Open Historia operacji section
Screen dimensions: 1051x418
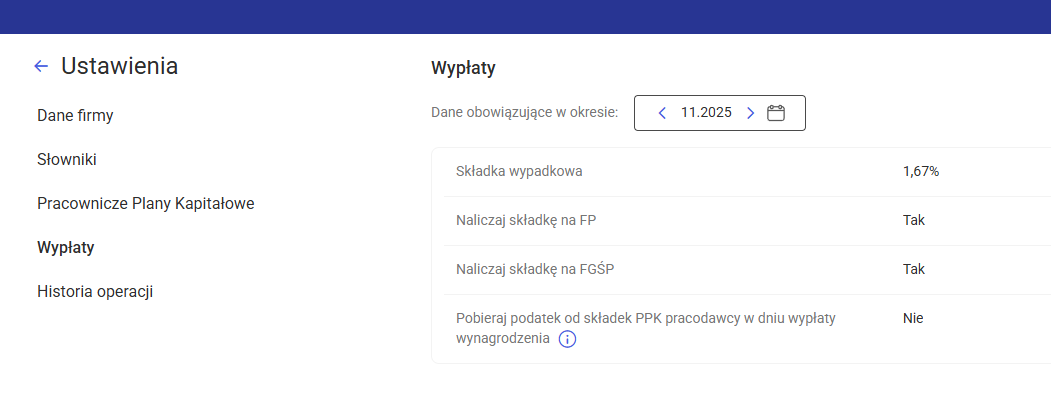click(x=95, y=291)
